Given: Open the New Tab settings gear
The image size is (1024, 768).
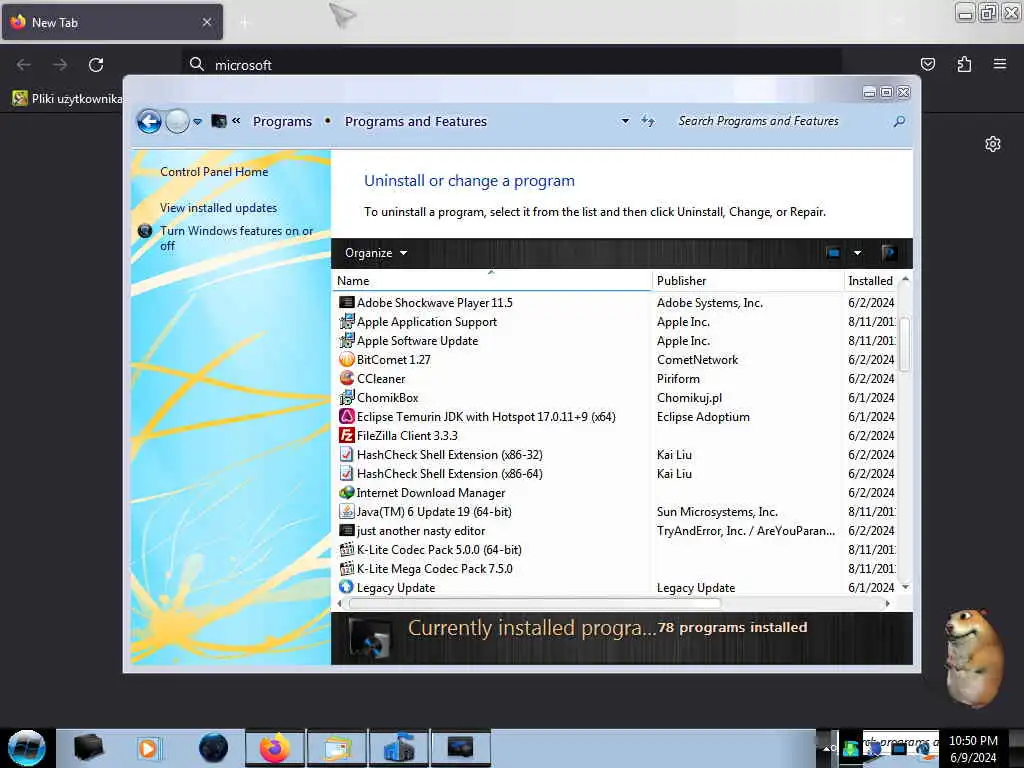Looking at the screenshot, I should tap(993, 144).
